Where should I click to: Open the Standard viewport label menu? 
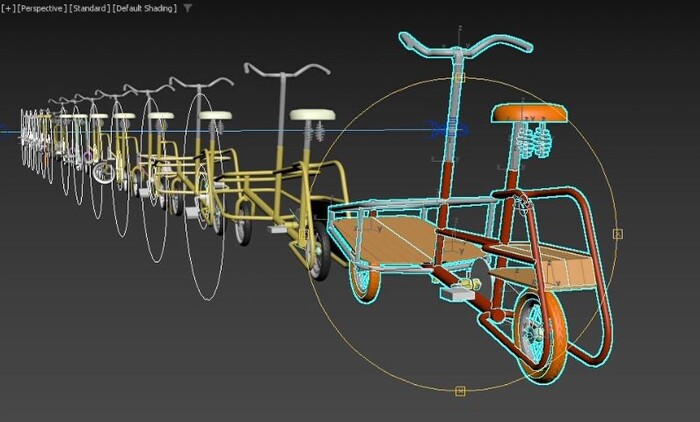(90, 8)
